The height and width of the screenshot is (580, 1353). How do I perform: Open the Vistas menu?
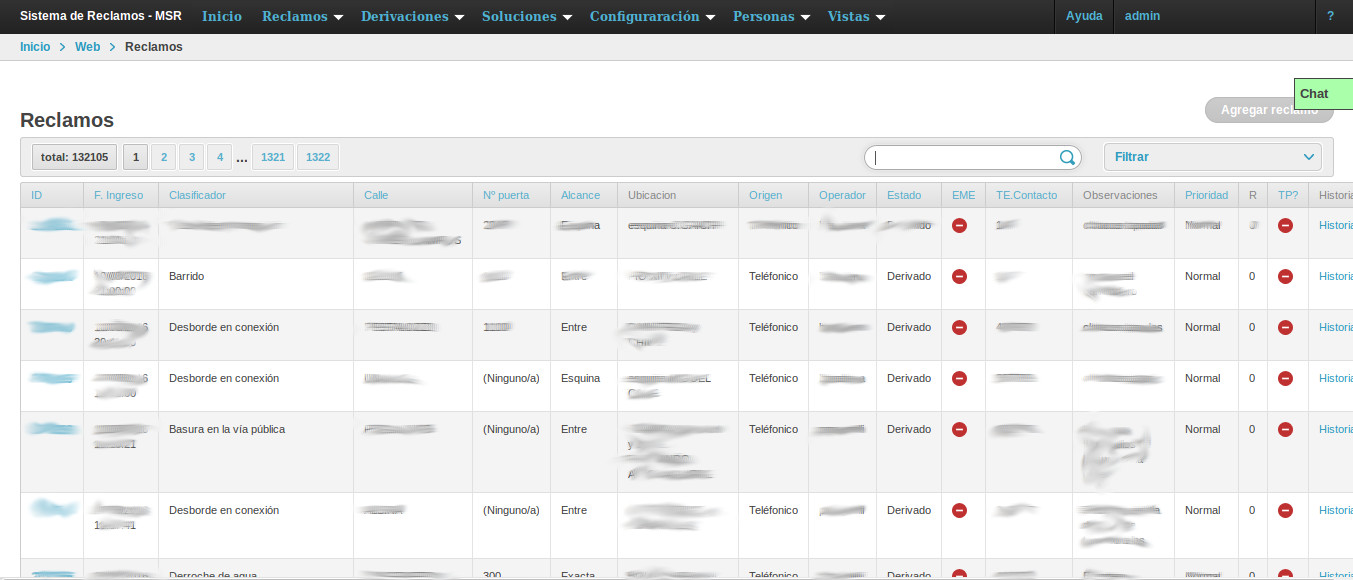click(855, 17)
